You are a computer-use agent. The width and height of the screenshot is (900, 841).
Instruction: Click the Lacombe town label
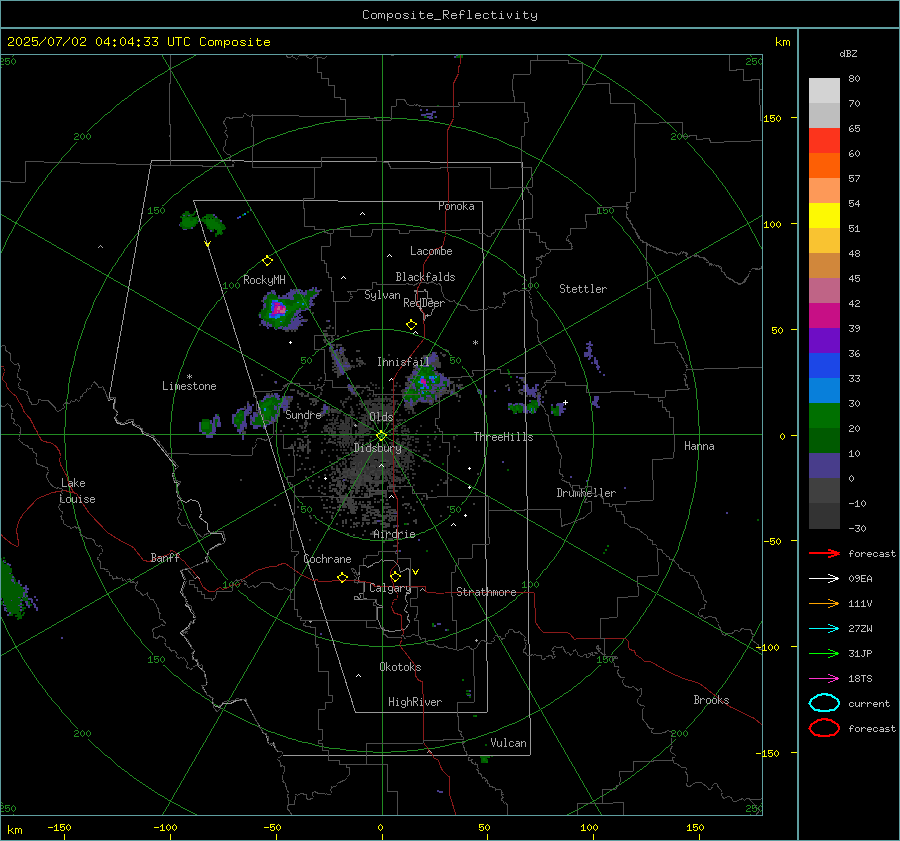coord(431,251)
